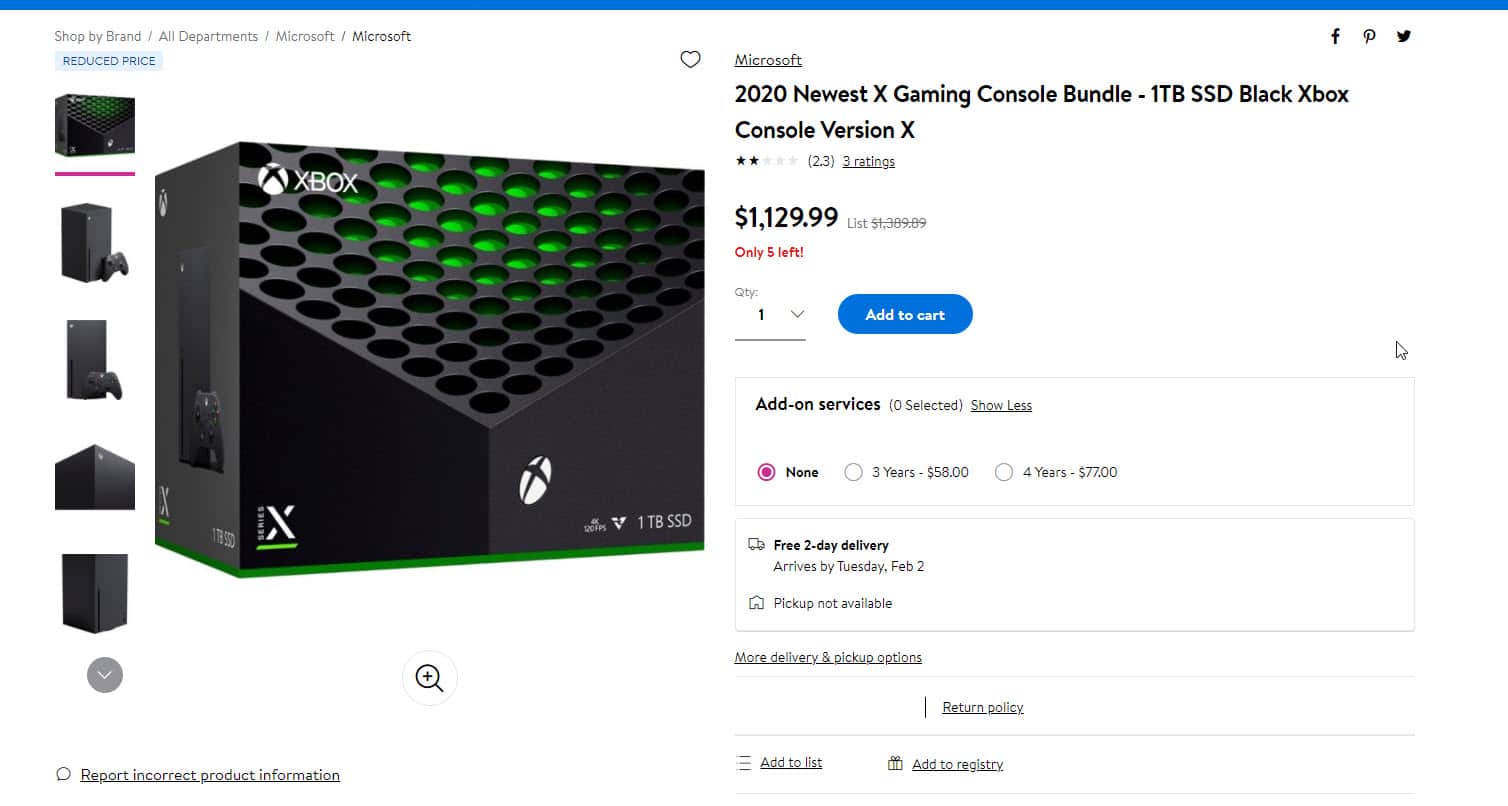
Task: Choose the 4 Years - $77.00 plan
Action: click(x=1004, y=472)
